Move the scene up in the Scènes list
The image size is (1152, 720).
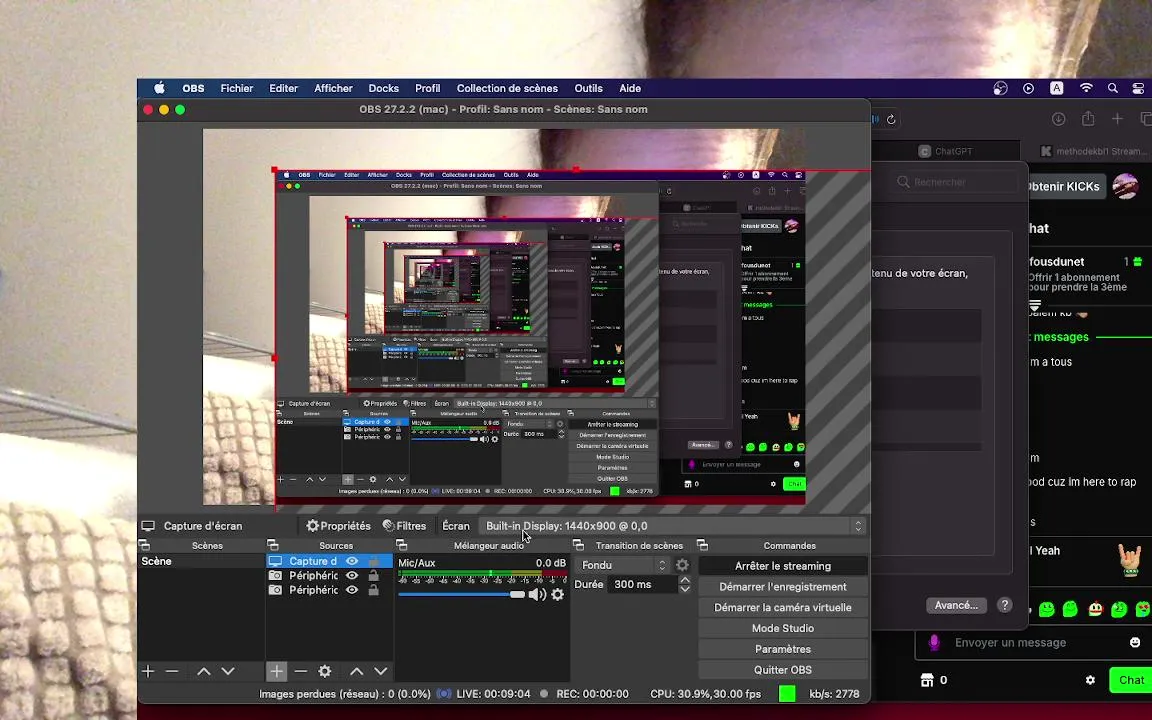(x=204, y=672)
